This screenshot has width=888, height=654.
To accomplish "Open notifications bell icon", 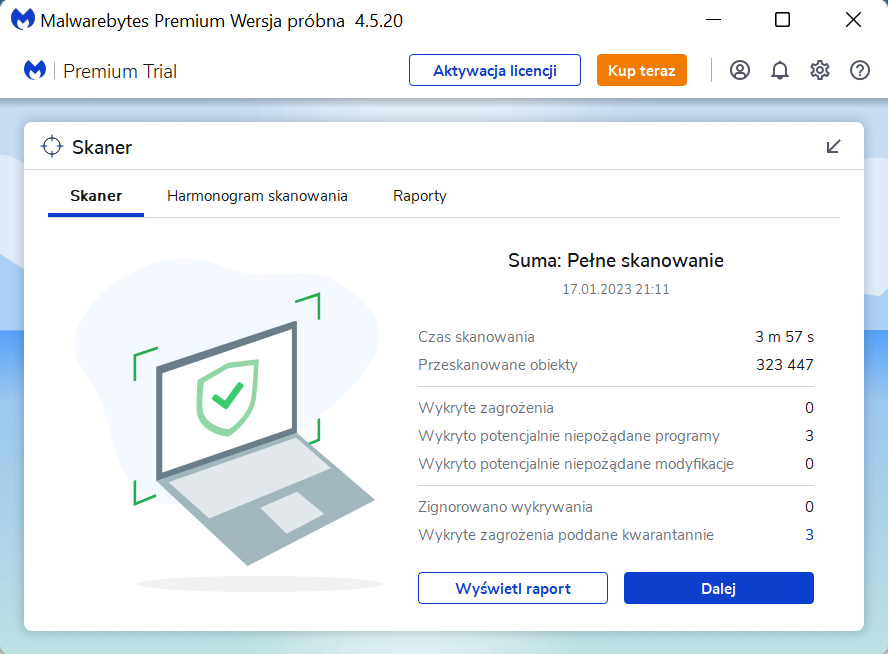I will [x=780, y=70].
